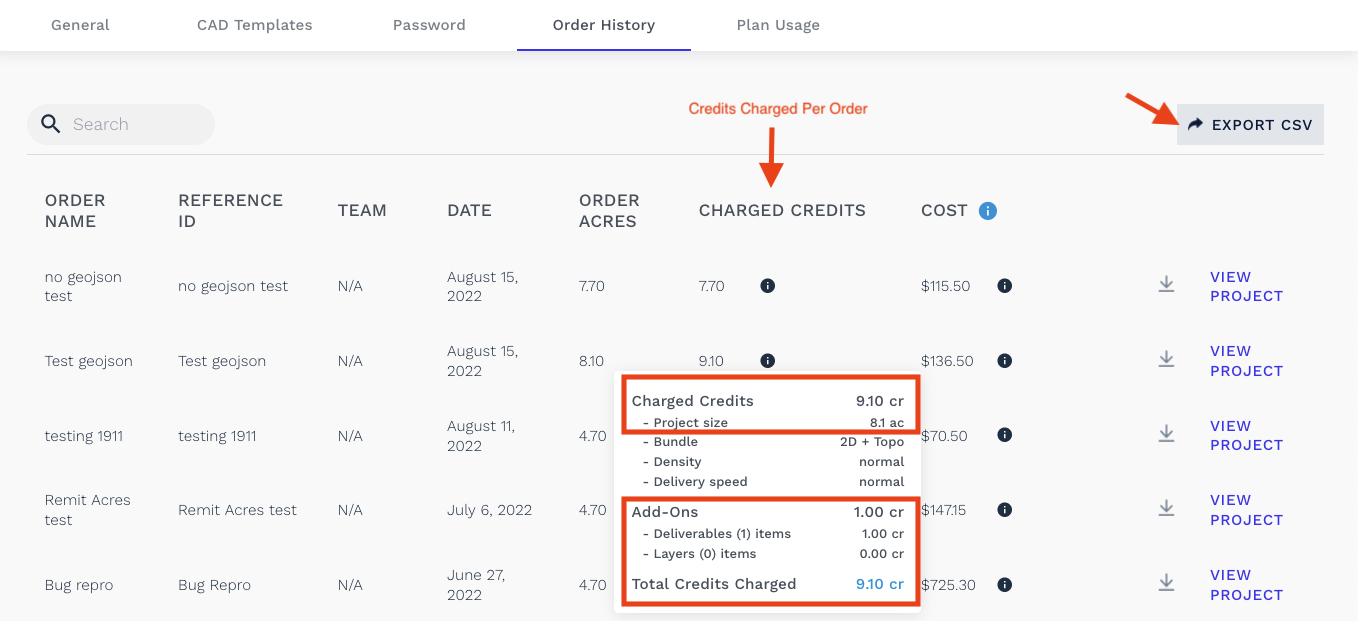Show cost details for the $147.15 order
Viewport: 1358px width, 621px height.
click(x=1005, y=510)
